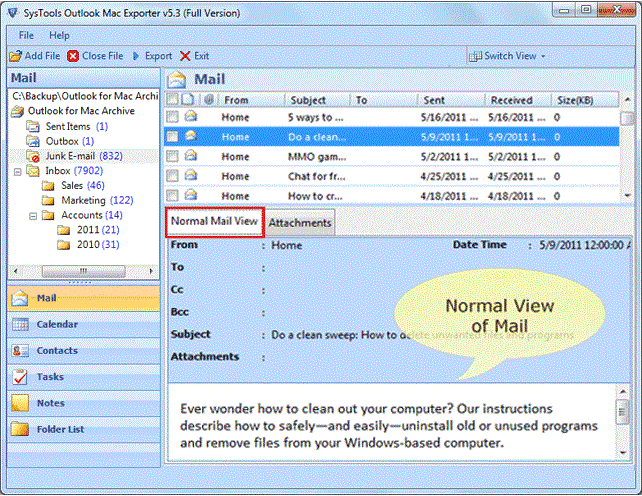This screenshot has width=642, height=496.
Task: Toggle the select-all checkbox in mail header
Action: pyautogui.click(x=172, y=99)
